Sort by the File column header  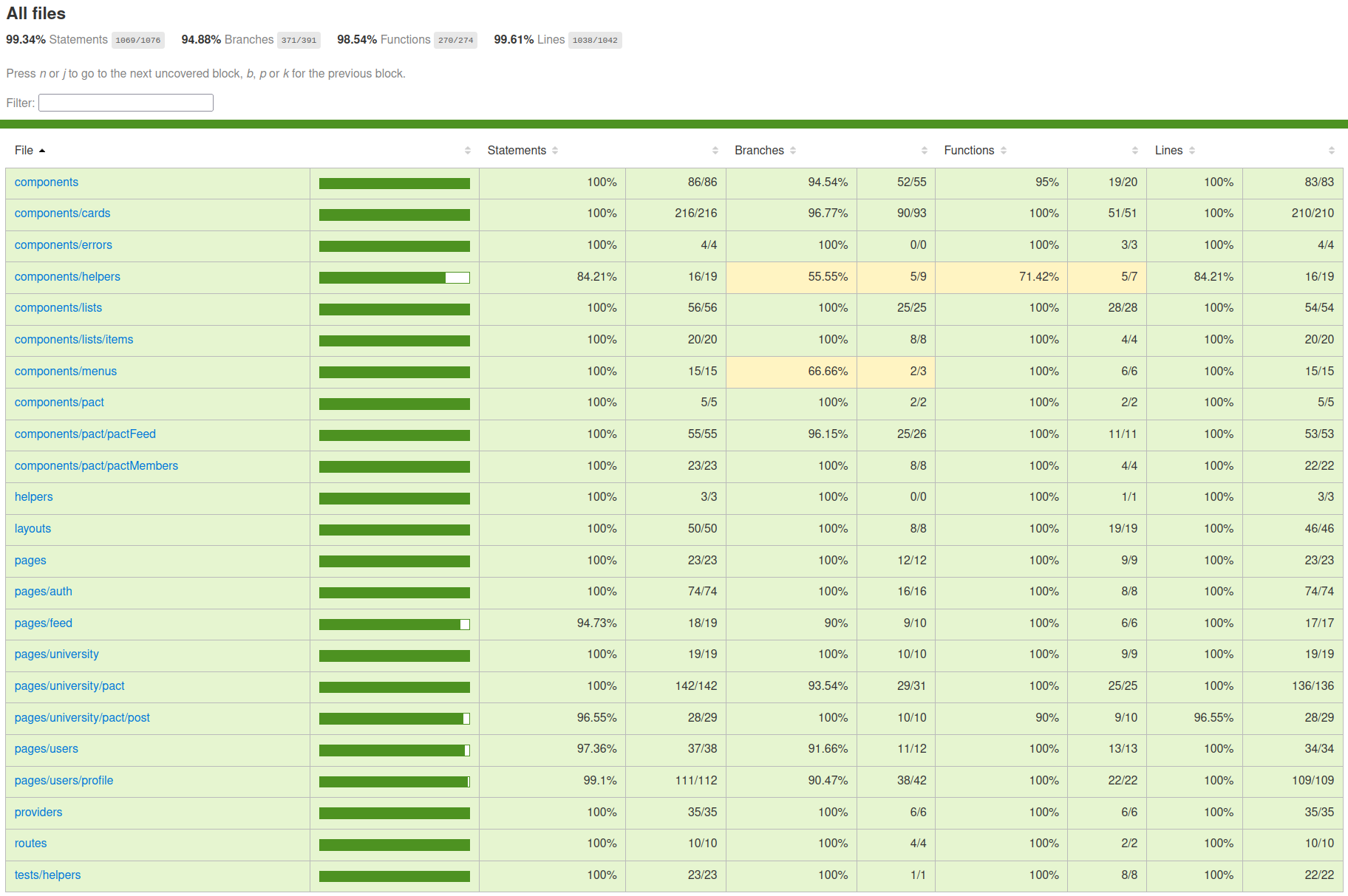pos(30,150)
